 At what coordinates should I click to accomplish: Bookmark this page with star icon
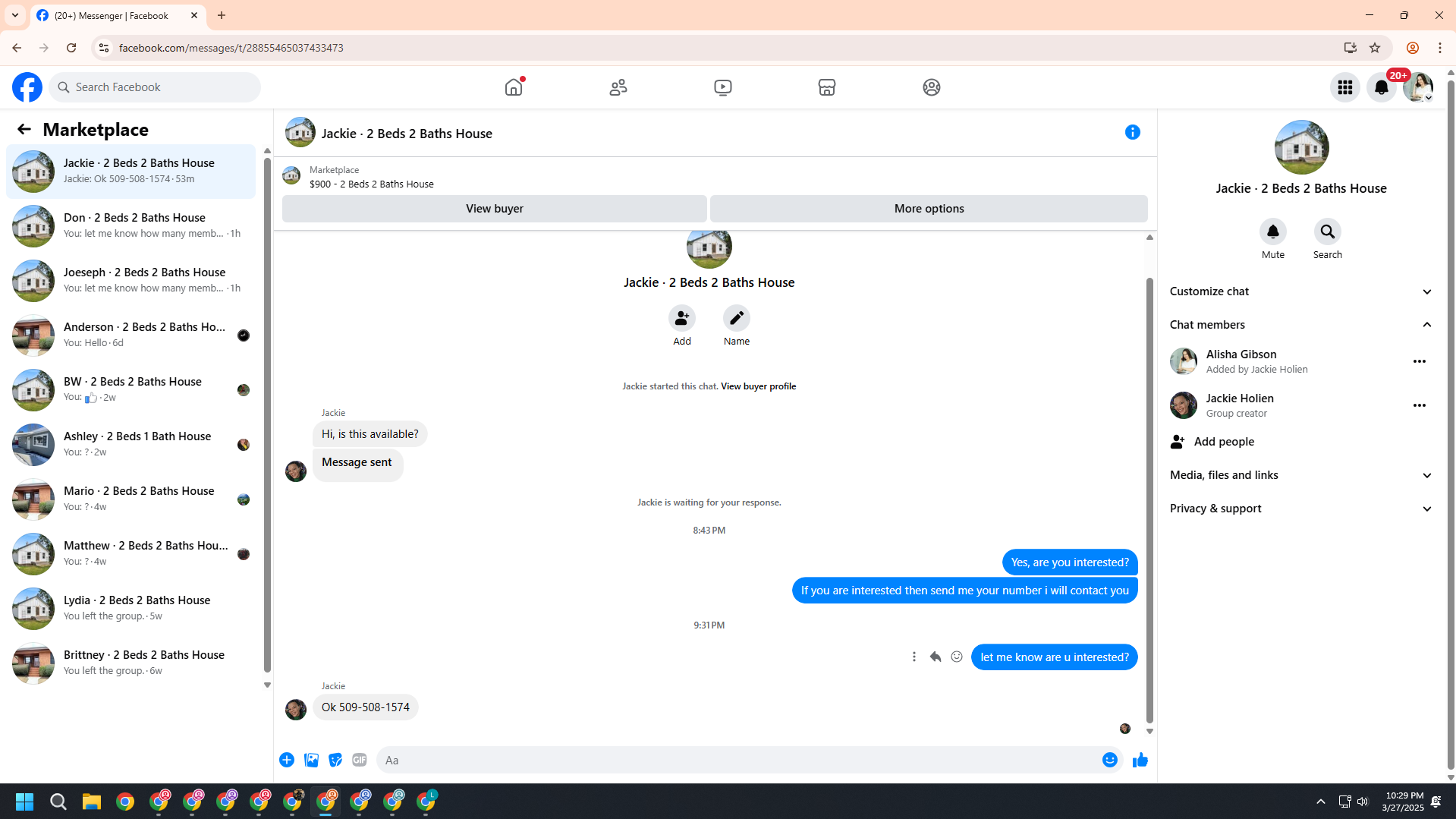1375,48
